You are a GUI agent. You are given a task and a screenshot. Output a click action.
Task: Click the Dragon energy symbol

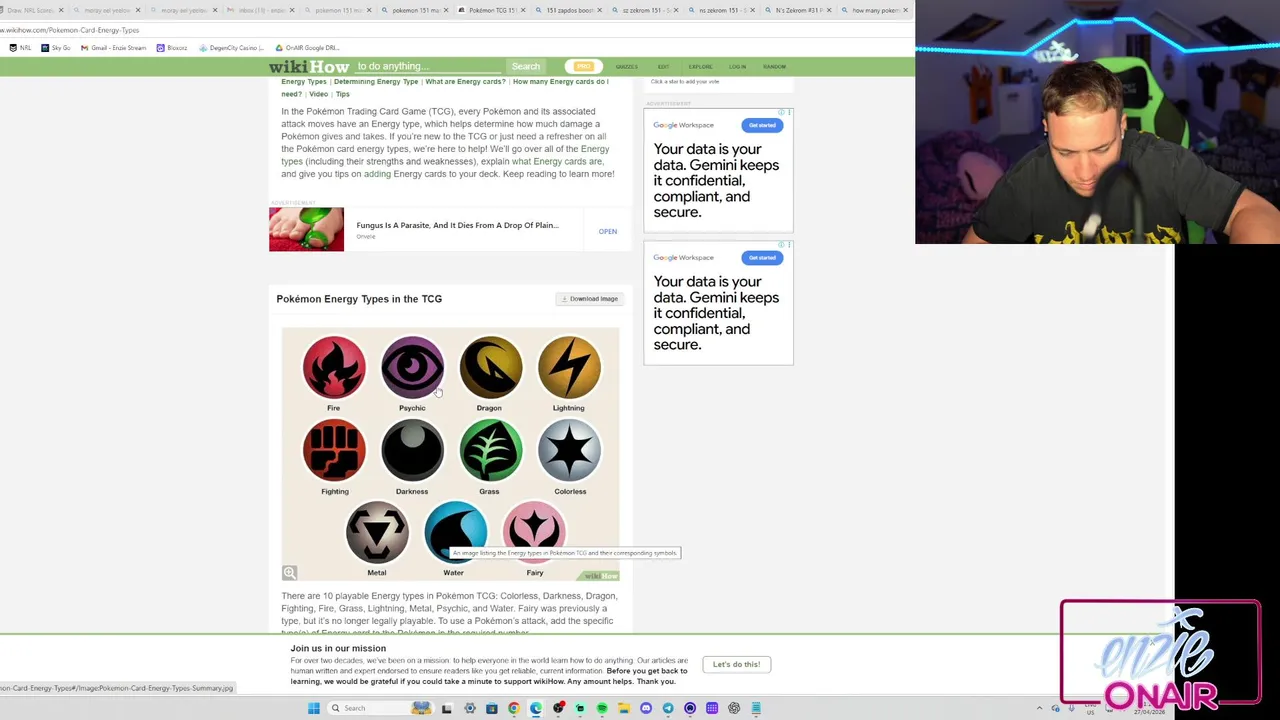(490, 367)
